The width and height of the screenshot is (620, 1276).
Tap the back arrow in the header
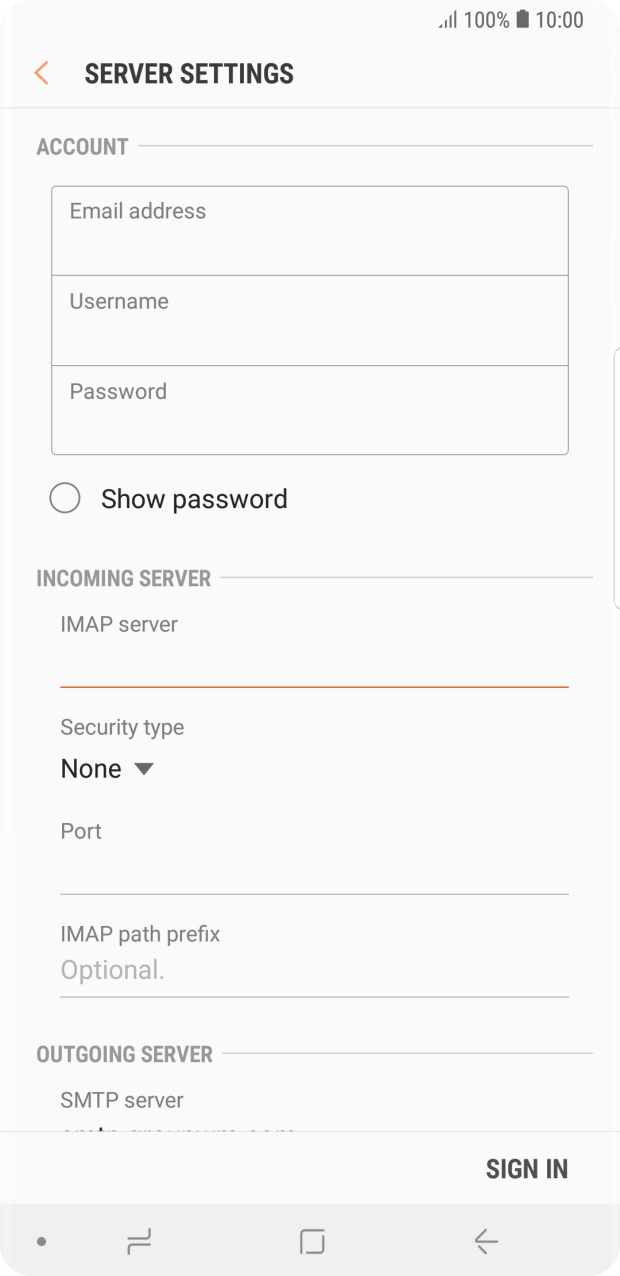click(x=40, y=73)
